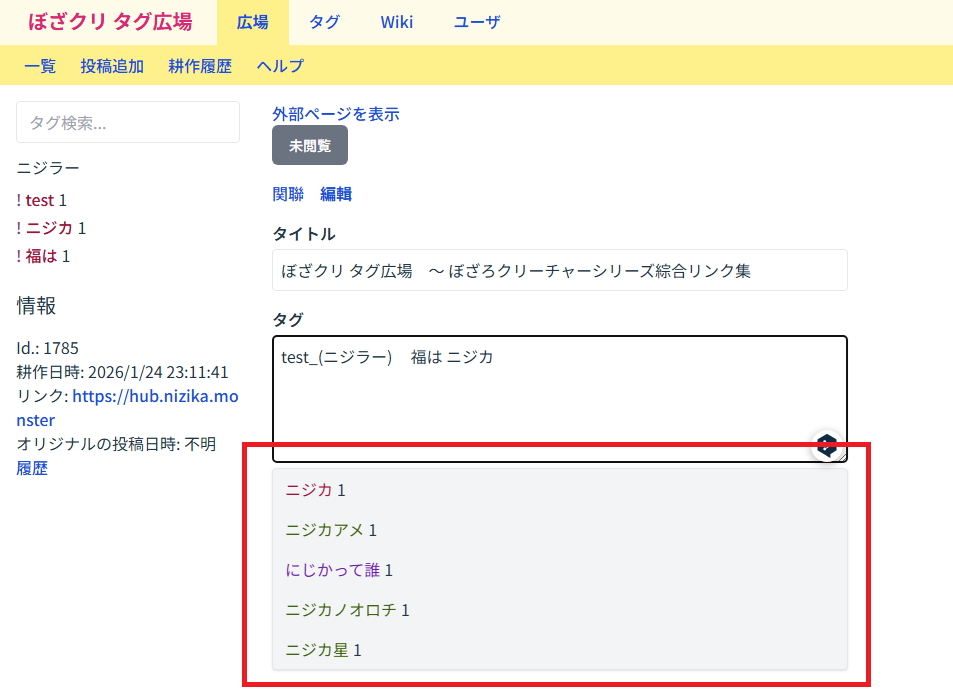Click inside the タイトル text field

[x=559, y=270]
